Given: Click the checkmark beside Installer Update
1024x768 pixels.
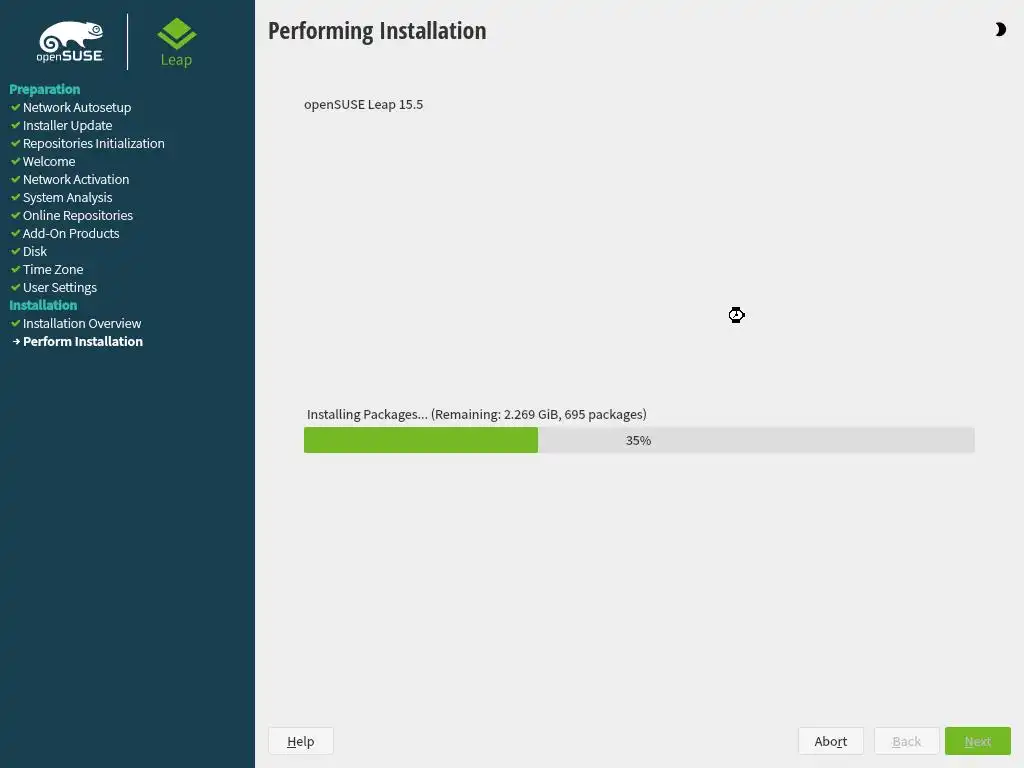Looking at the screenshot, I should tap(15, 125).
